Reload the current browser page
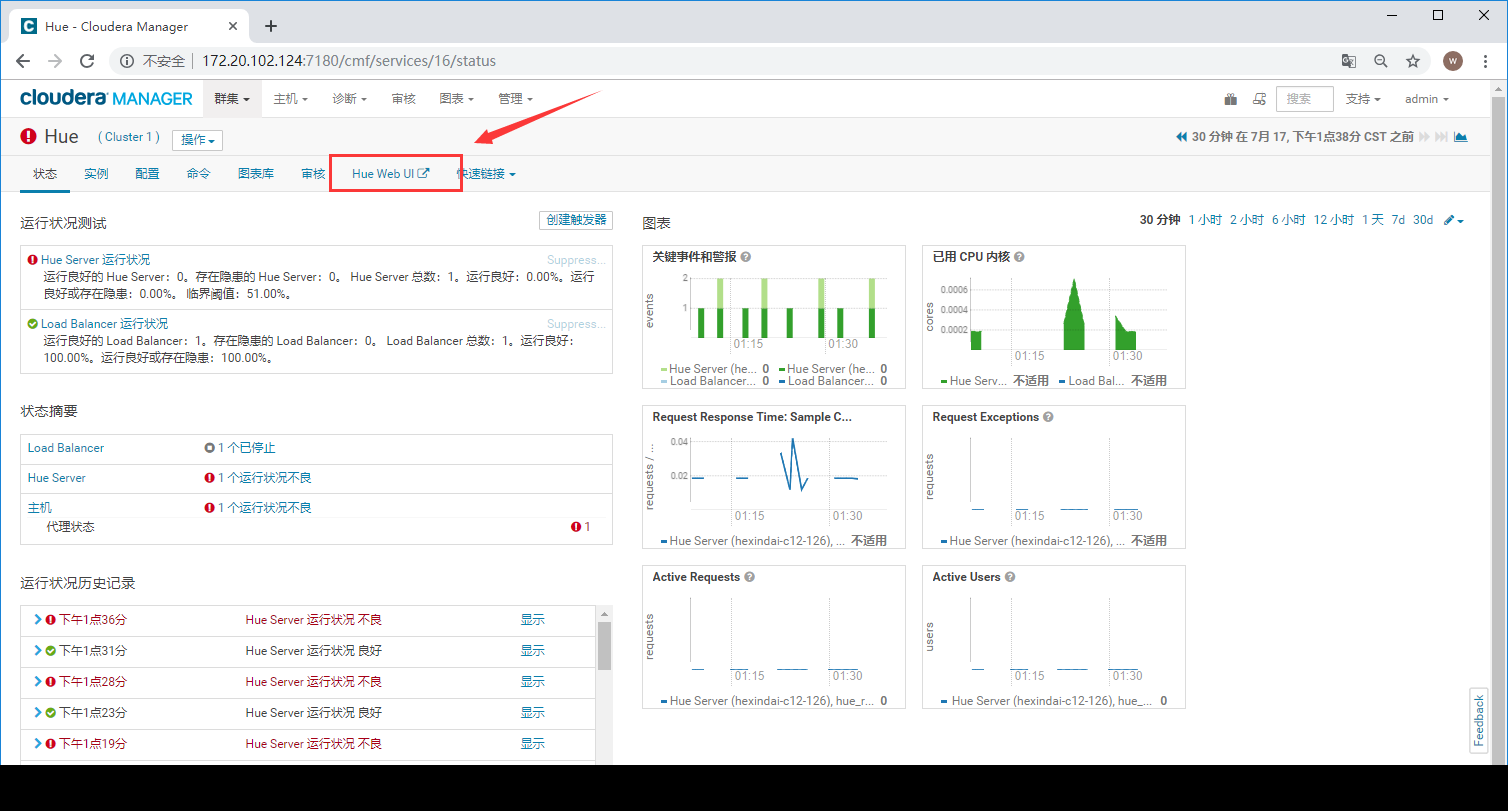 click(87, 61)
